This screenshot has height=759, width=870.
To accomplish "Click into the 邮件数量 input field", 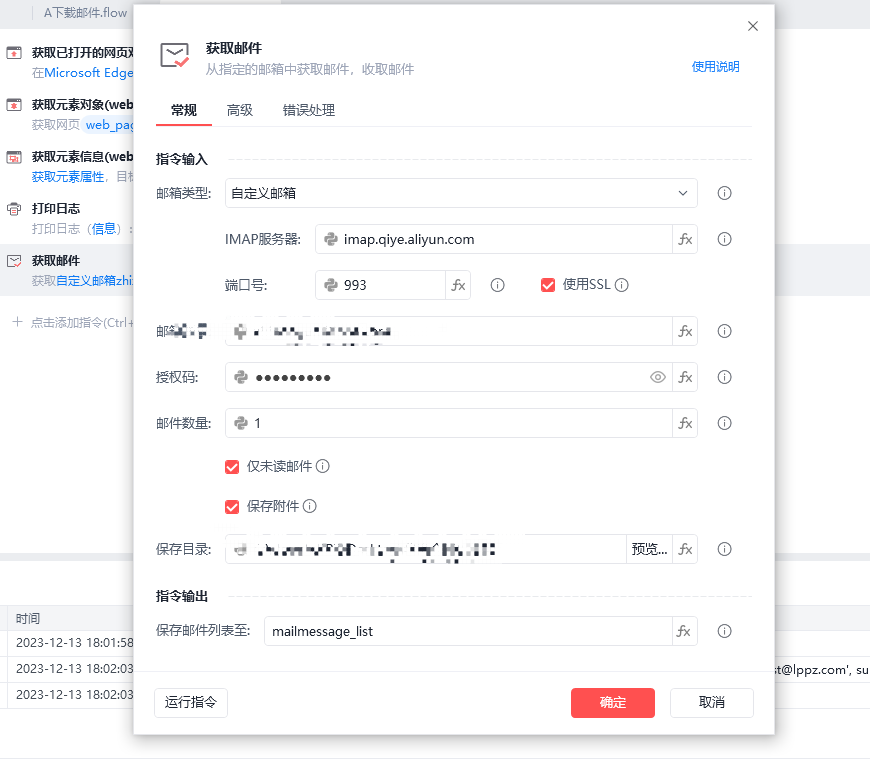I will (460, 423).
